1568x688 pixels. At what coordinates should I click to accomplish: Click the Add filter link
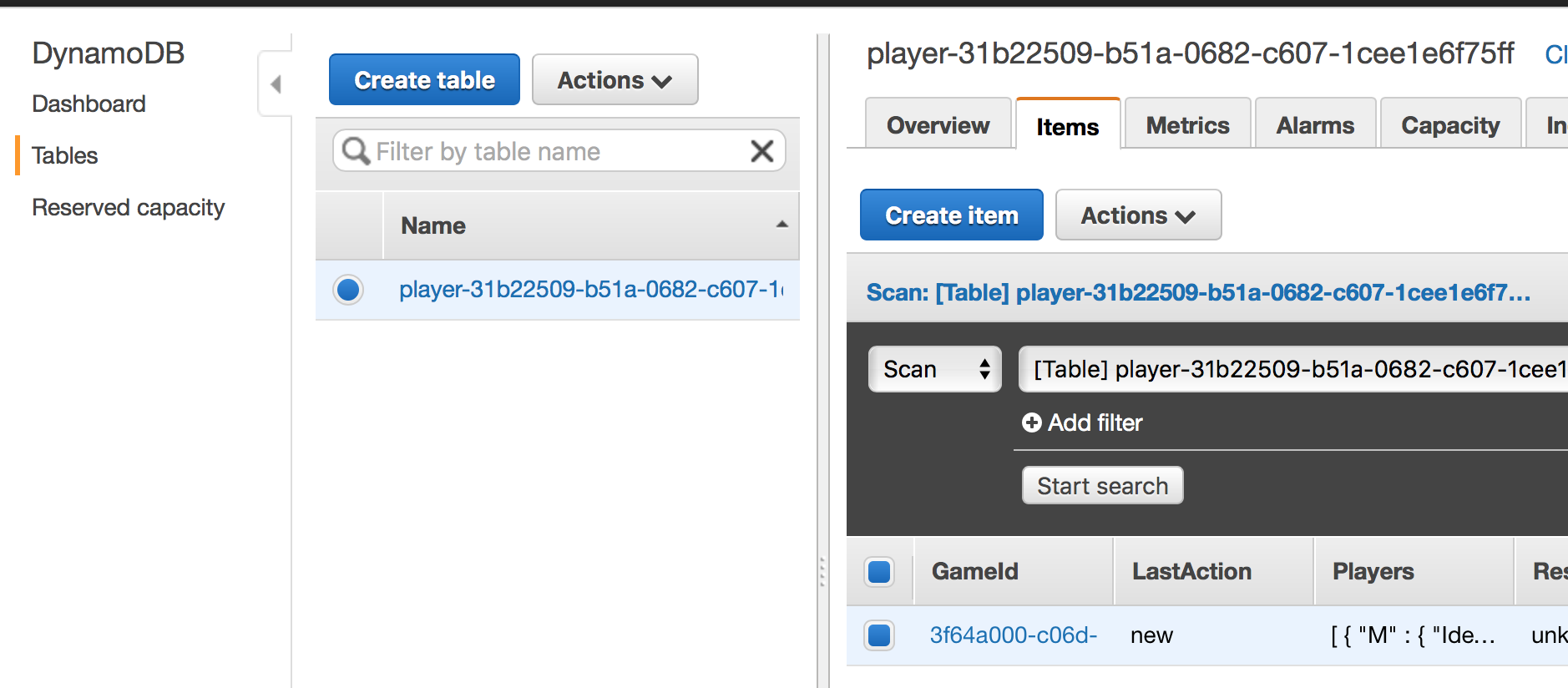click(x=1095, y=422)
